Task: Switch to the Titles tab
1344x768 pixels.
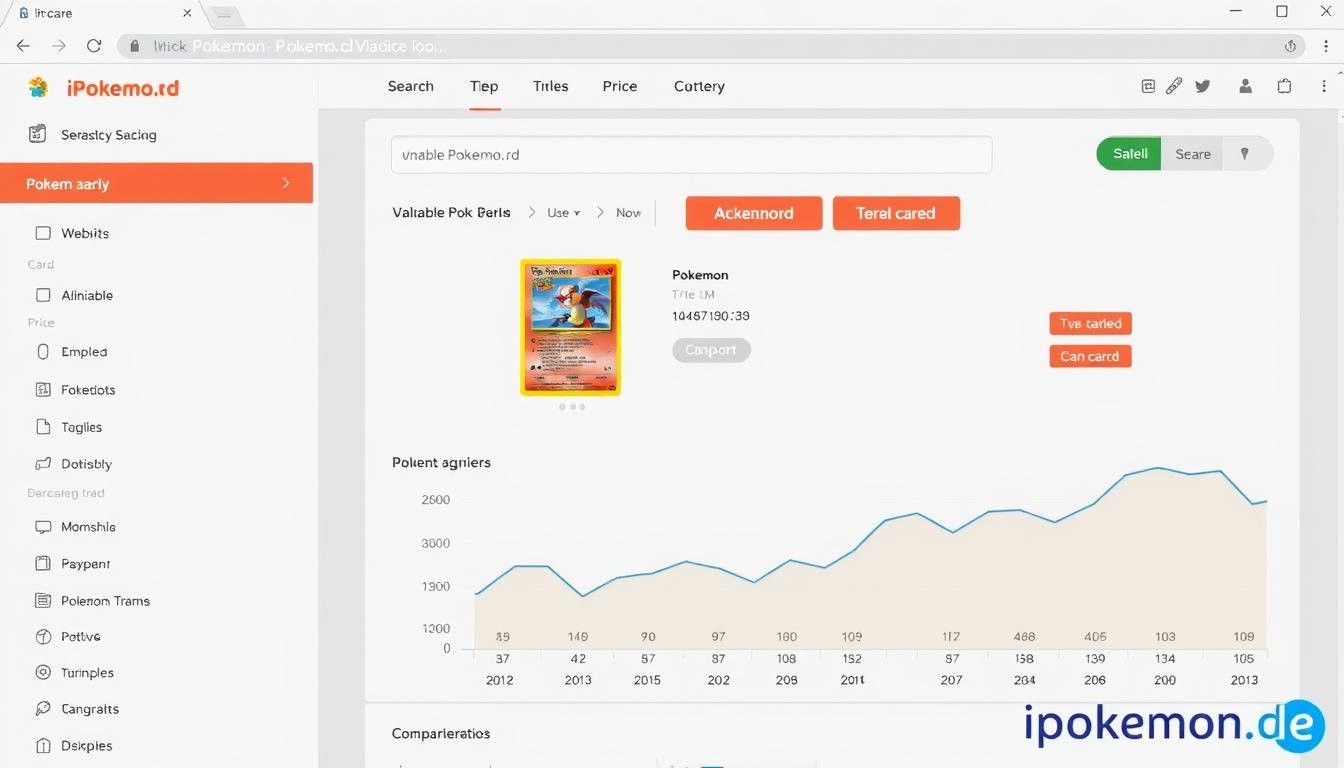Action: [x=550, y=86]
